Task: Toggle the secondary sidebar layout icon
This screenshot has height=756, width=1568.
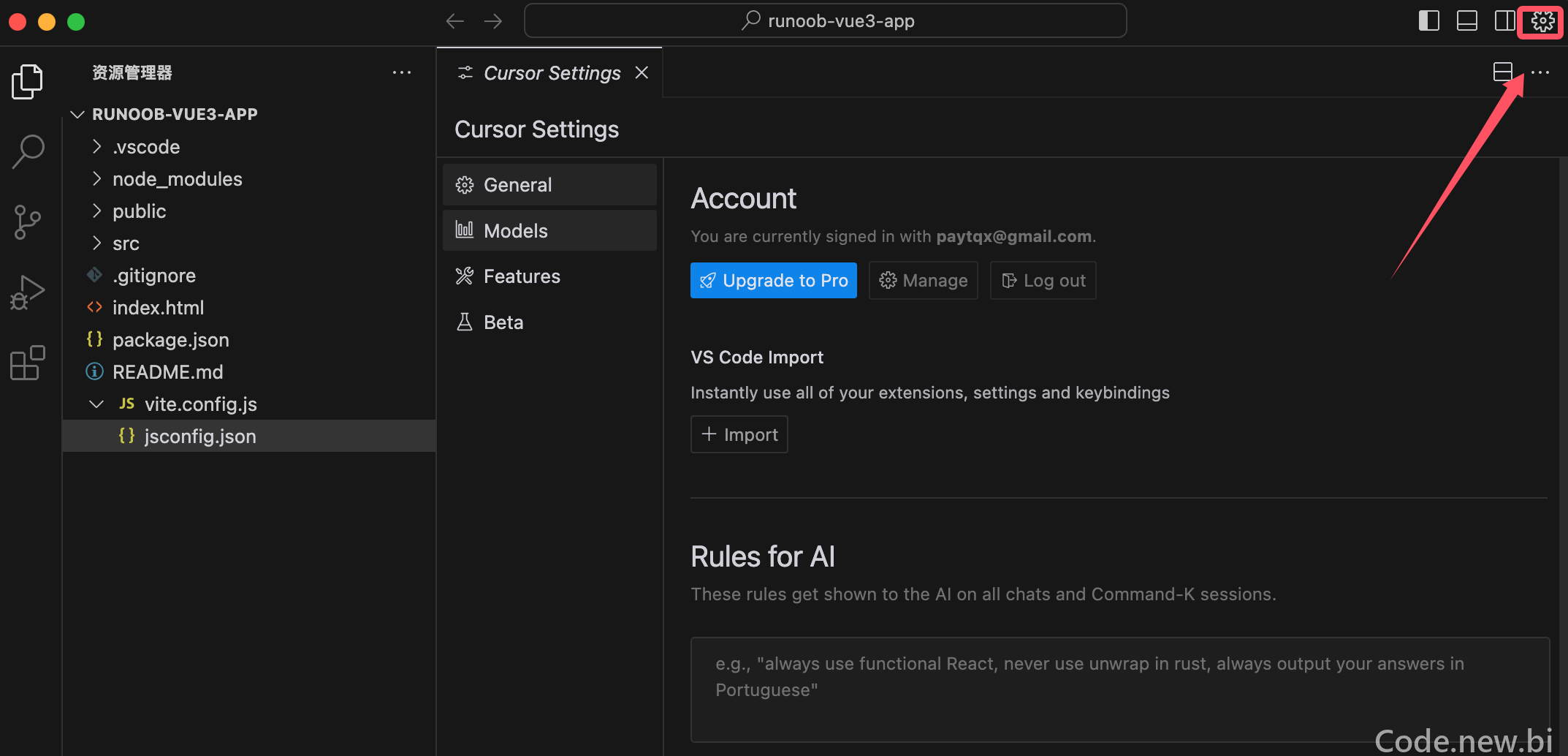Action: tap(1504, 20)
